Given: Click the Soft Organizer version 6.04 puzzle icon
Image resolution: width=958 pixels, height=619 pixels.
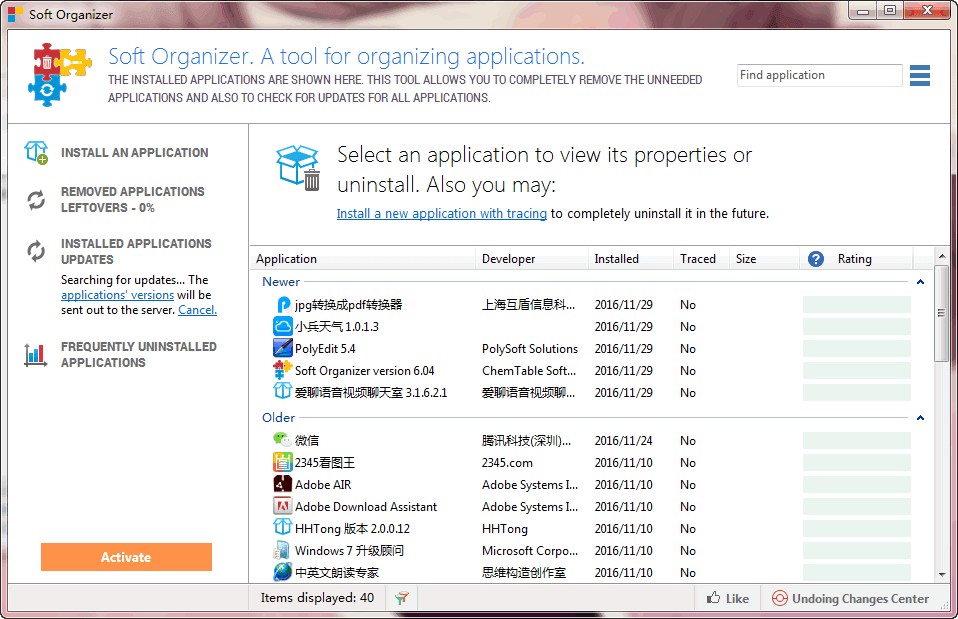Looking at the screenshot, I should click(282, 370).
